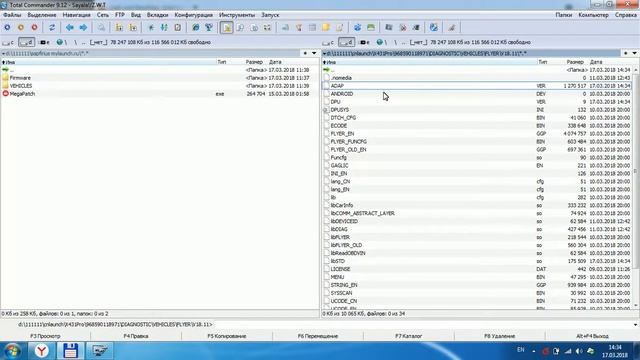
Task: Click the right panel vertical scrollbar
Action: pos(636,188)
